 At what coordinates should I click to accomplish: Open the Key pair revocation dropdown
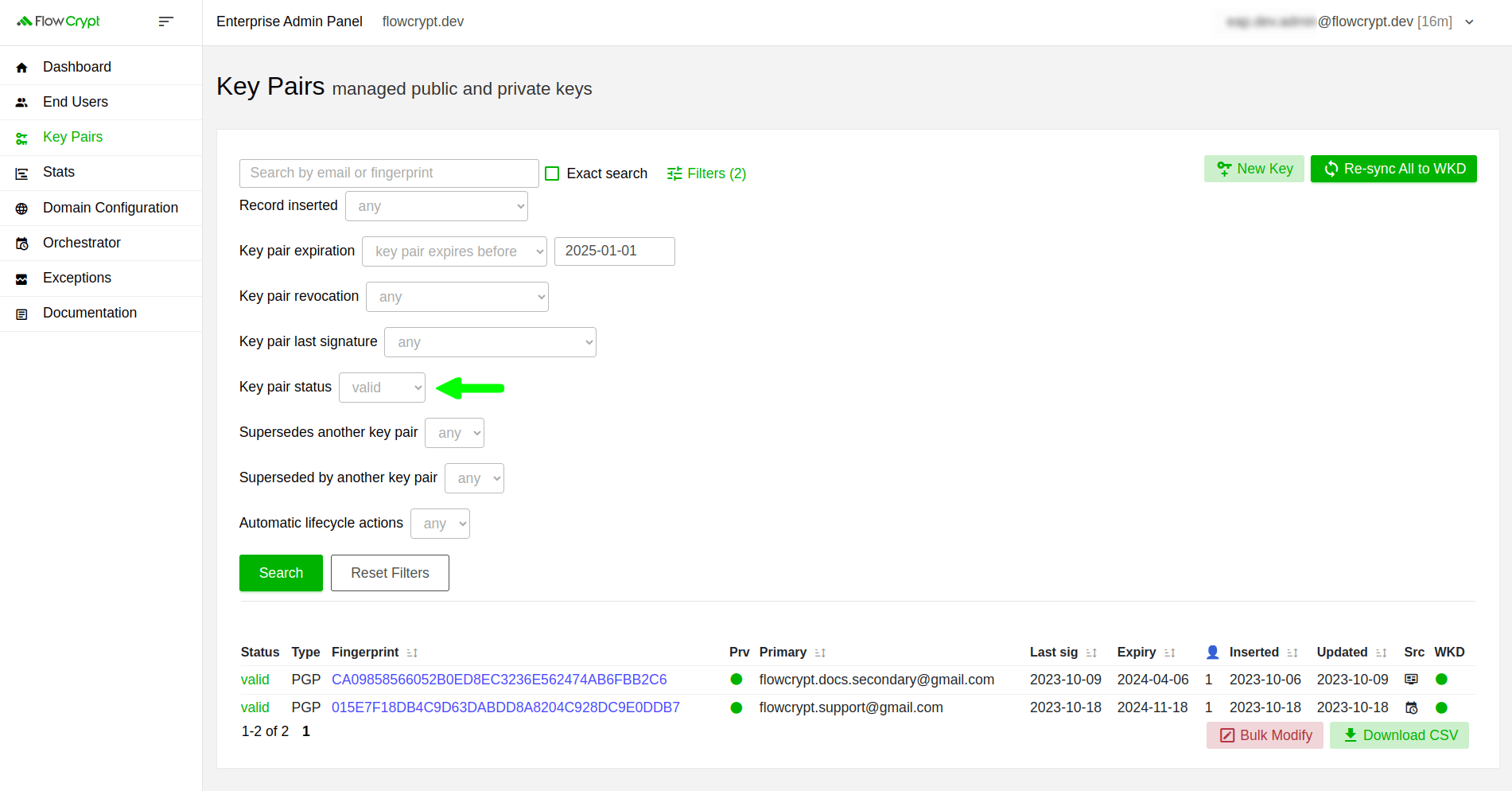click(457, 297)
